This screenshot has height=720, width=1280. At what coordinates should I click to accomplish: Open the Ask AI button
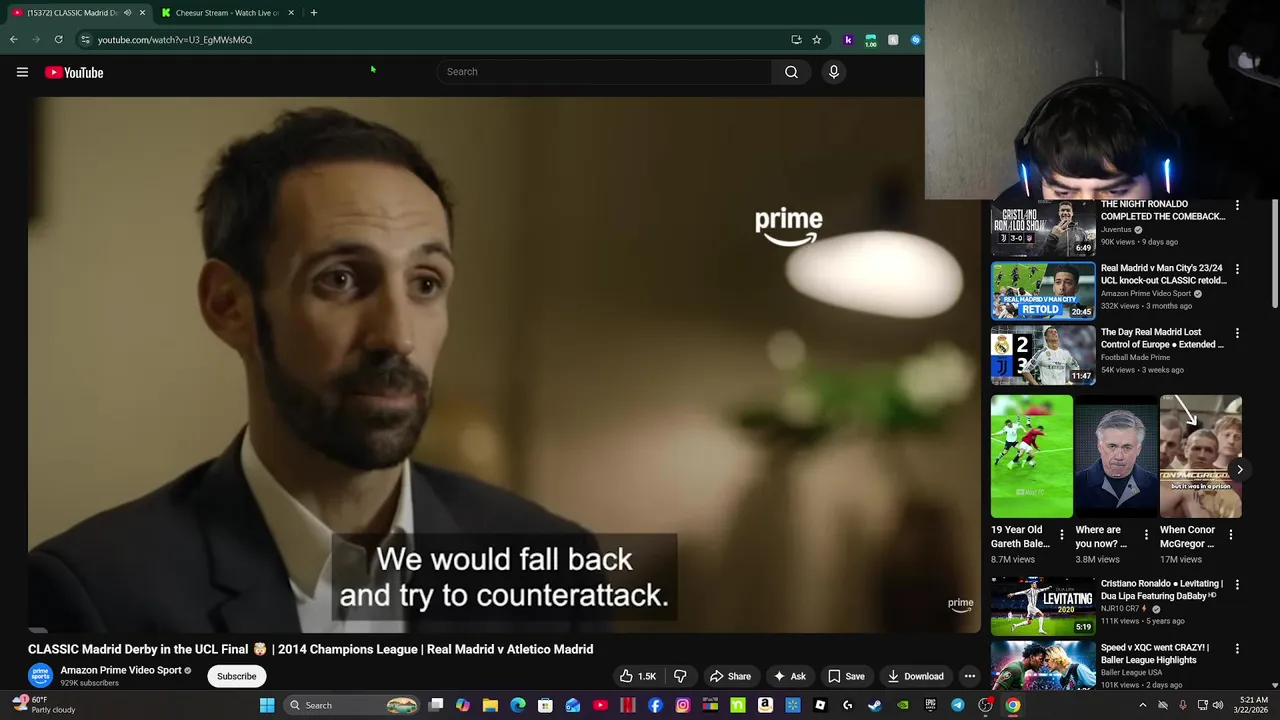pos(789,676)
